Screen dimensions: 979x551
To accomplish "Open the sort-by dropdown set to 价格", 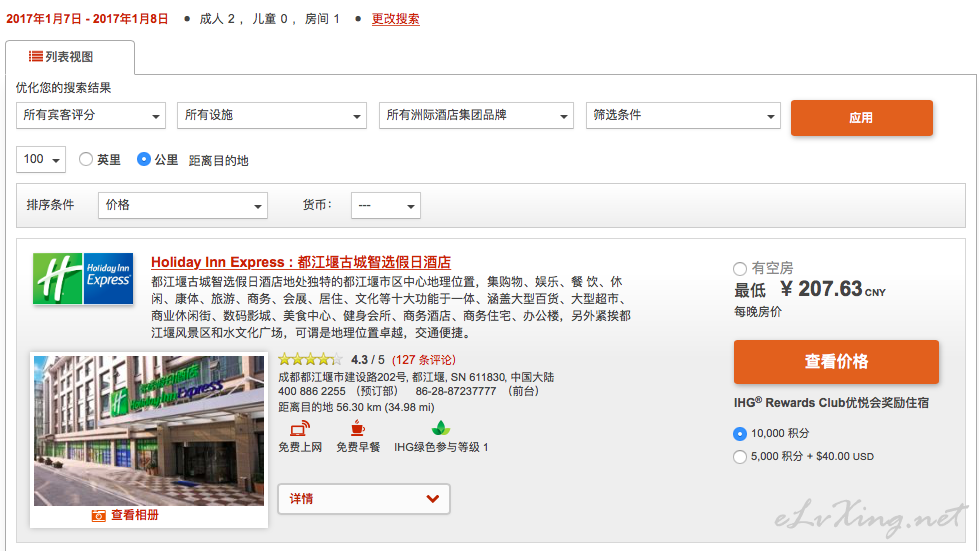I will pos(183,205).
